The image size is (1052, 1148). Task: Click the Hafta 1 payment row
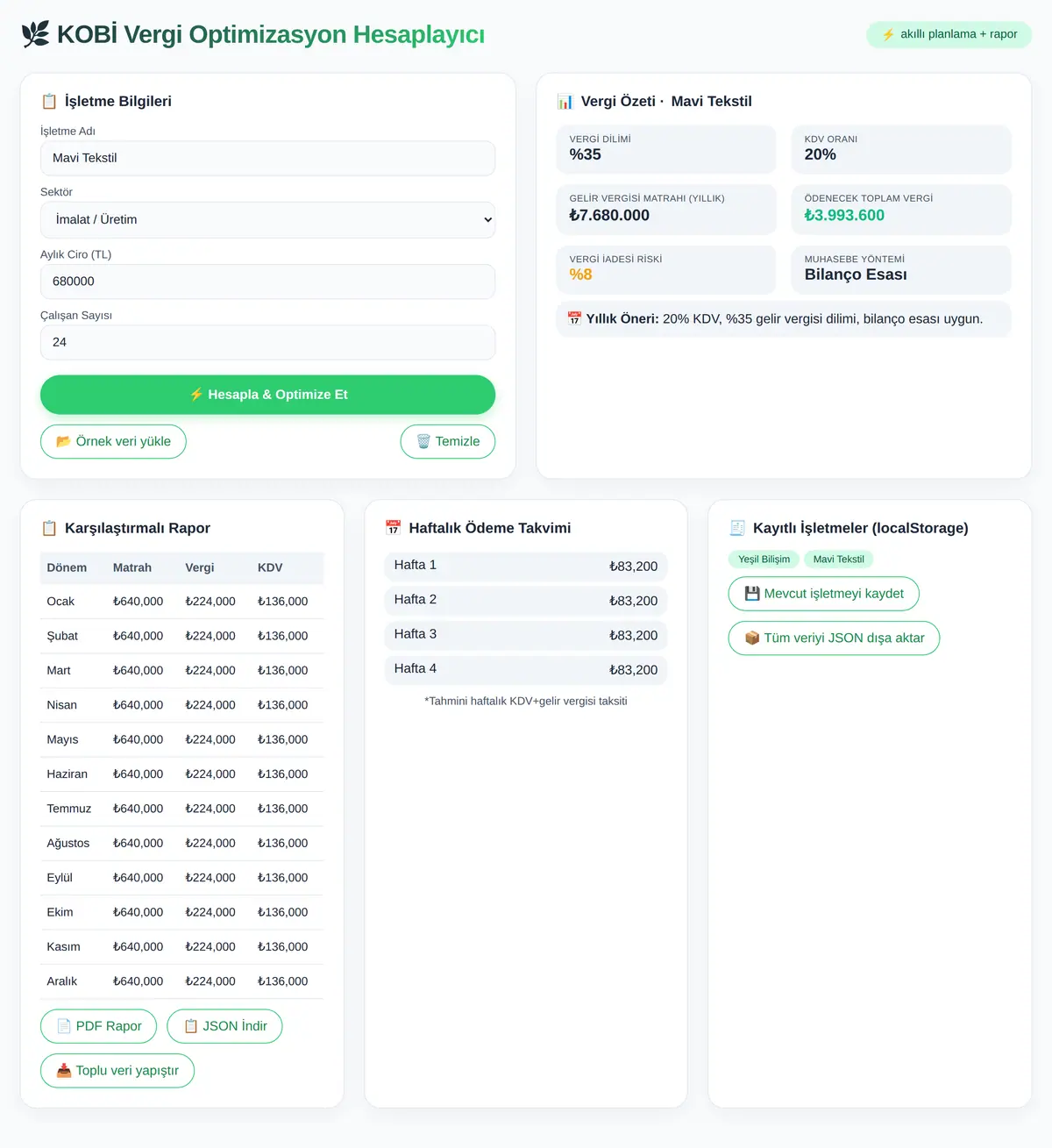click(x=526, y=567)
